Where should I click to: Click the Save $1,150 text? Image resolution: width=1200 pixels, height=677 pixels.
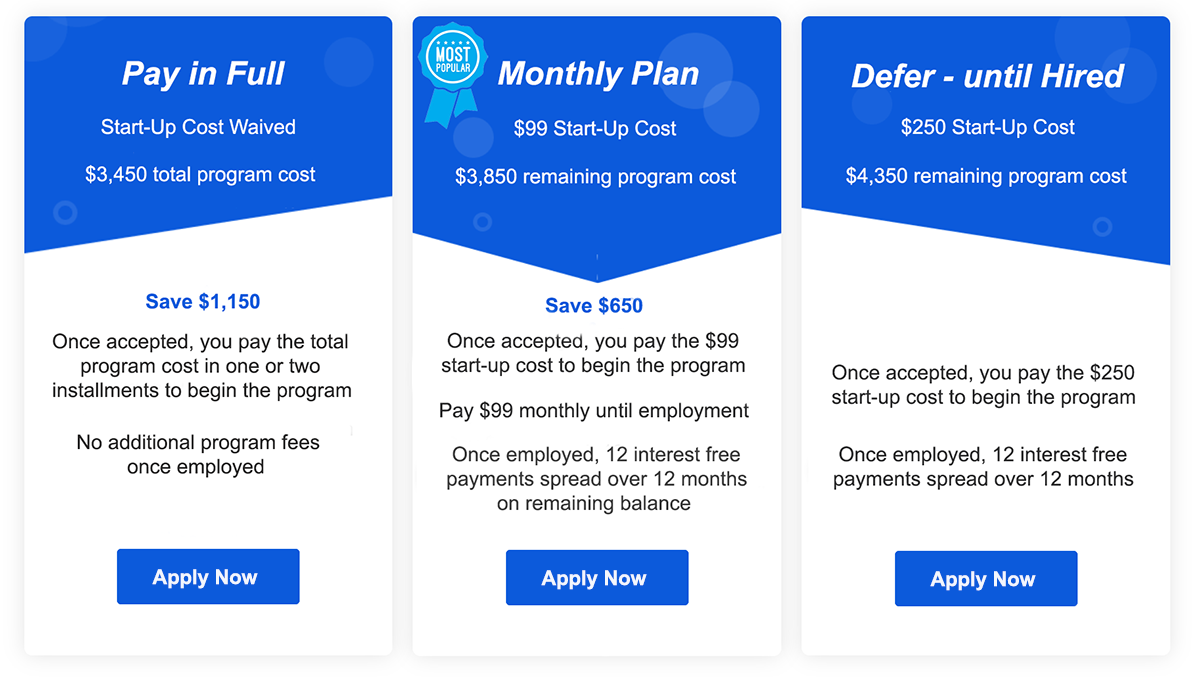point(203,301)
